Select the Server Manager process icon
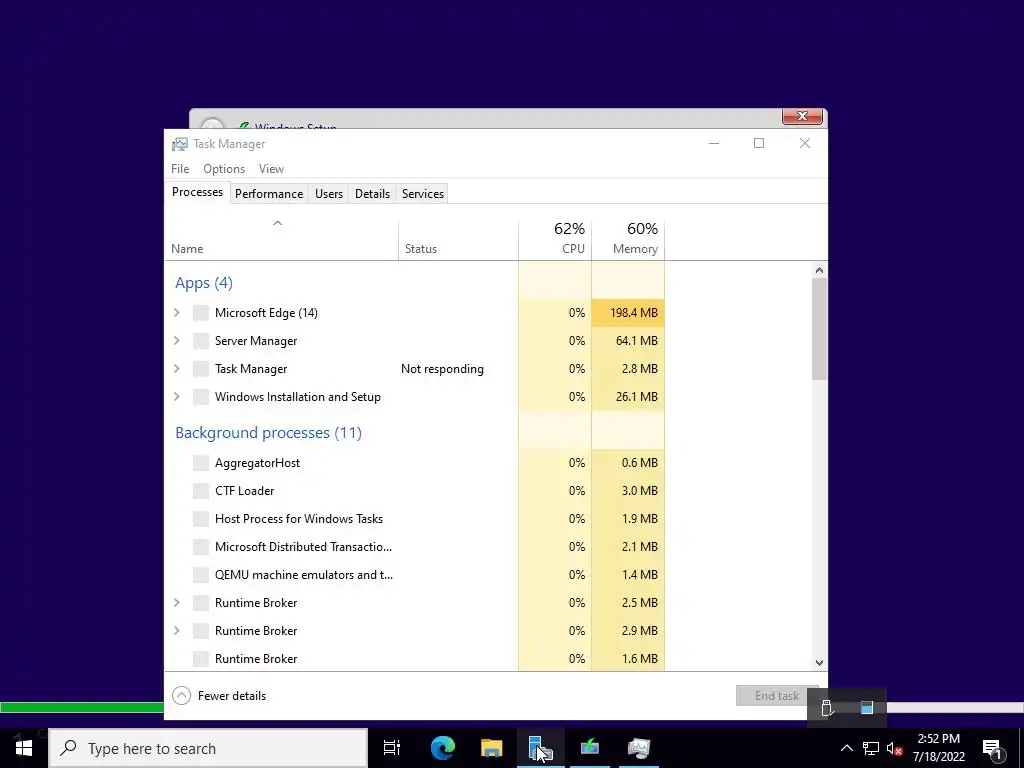This screenshot has height=768, width=1024. pyautogui.click(x=200, y=341)
